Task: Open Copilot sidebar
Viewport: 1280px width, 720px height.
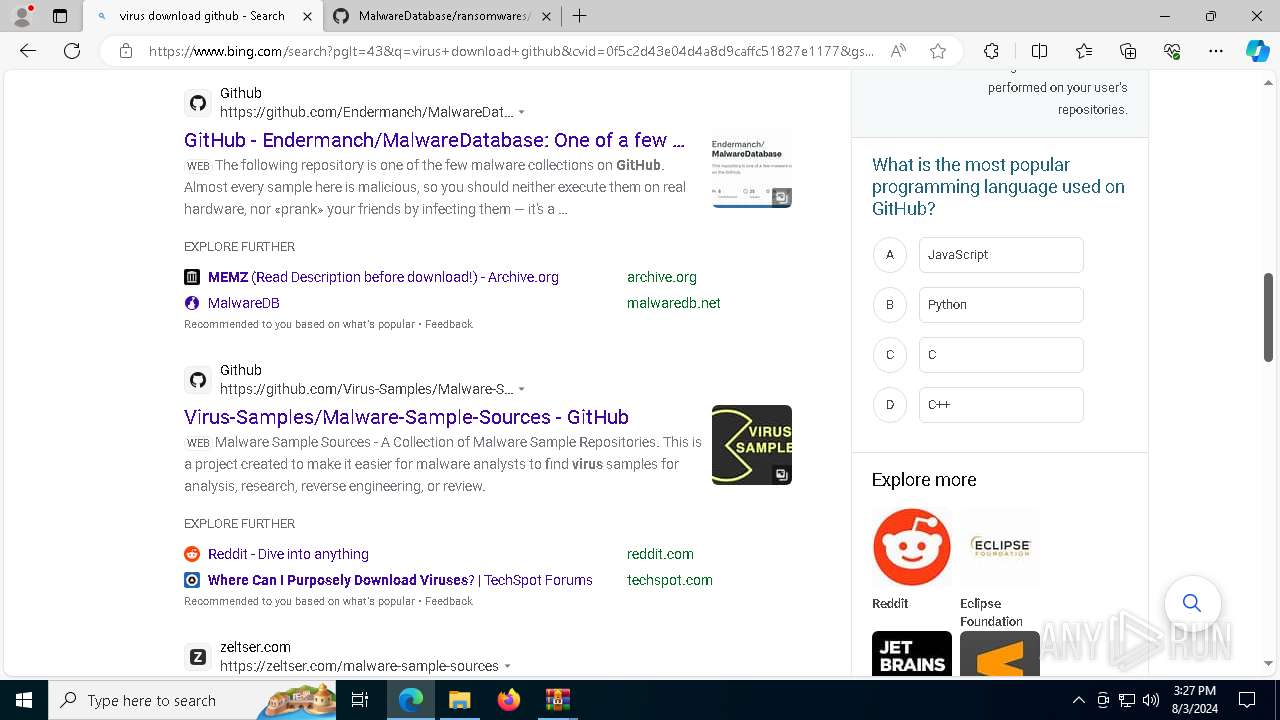Action: [x=1257, y=51]
